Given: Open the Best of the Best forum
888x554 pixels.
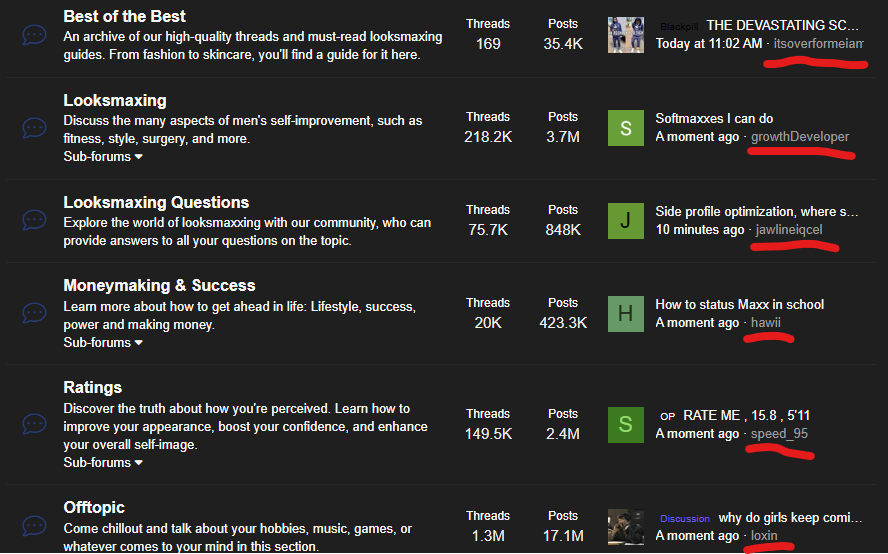Looking at the screenshot, I should point(124,17).
